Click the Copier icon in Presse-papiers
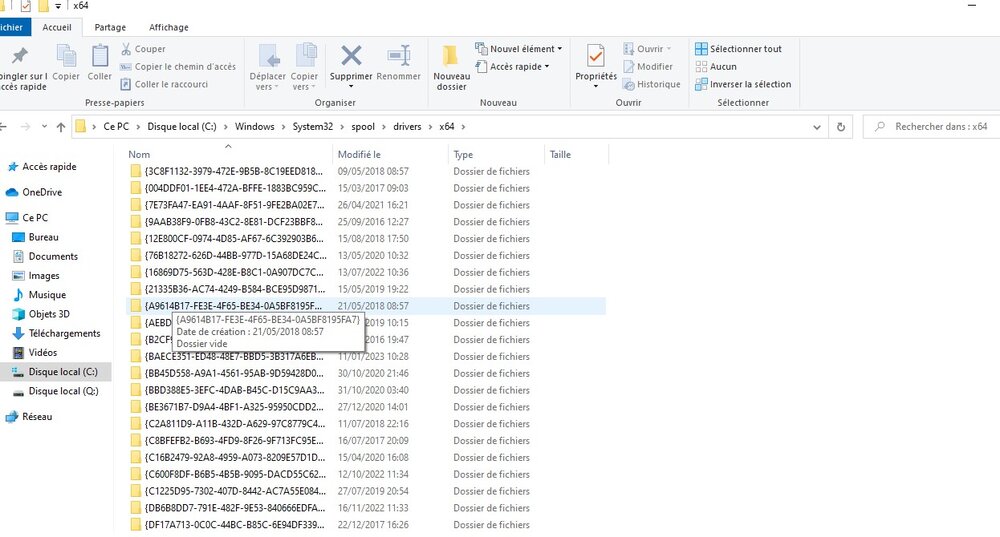 (66, 57)
